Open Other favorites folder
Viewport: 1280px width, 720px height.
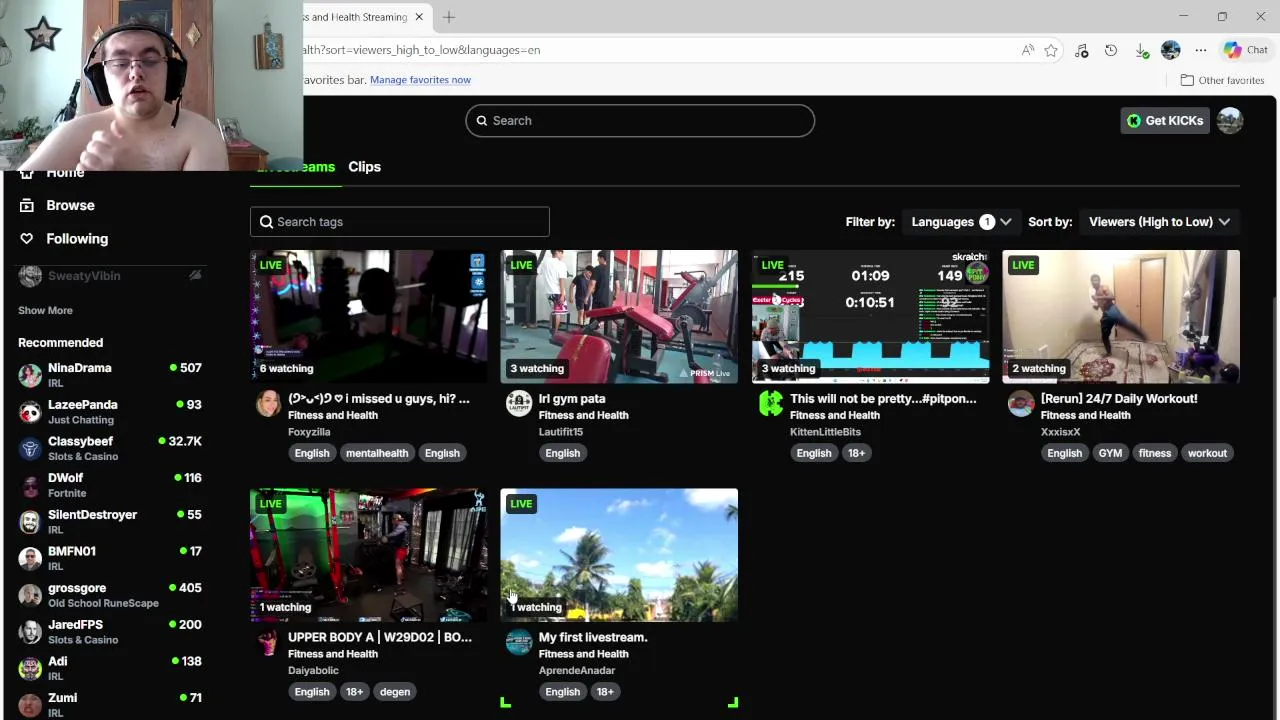click(1222, 80)
